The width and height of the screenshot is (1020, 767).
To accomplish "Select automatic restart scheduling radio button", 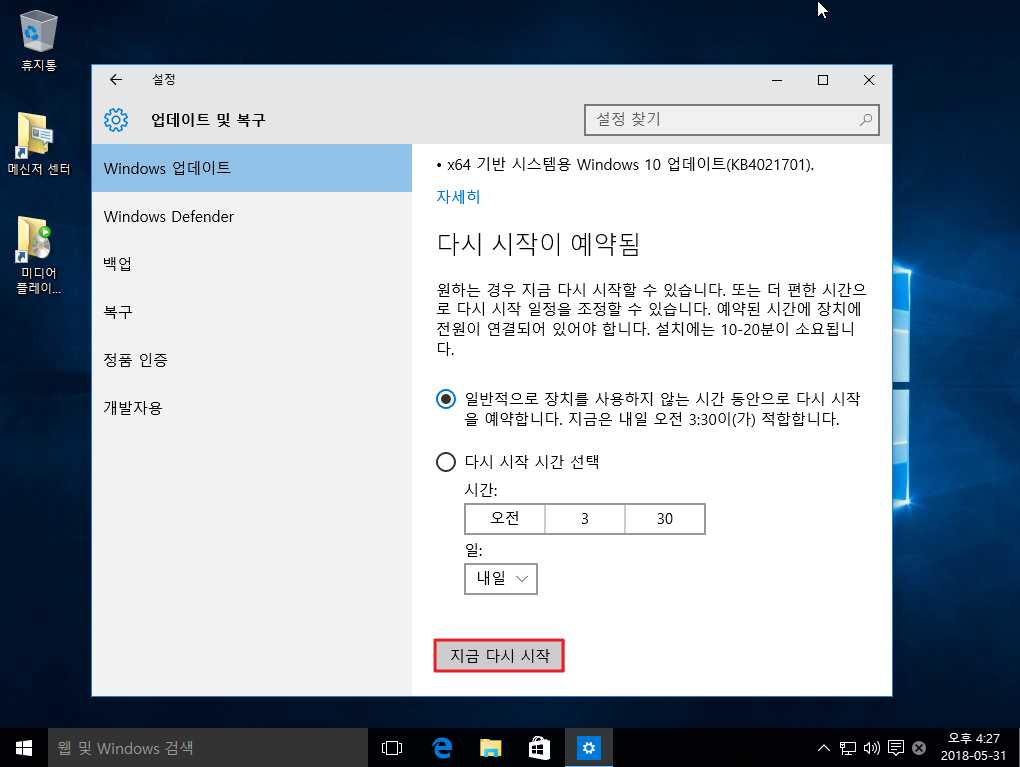I will (x=446, y=399).
